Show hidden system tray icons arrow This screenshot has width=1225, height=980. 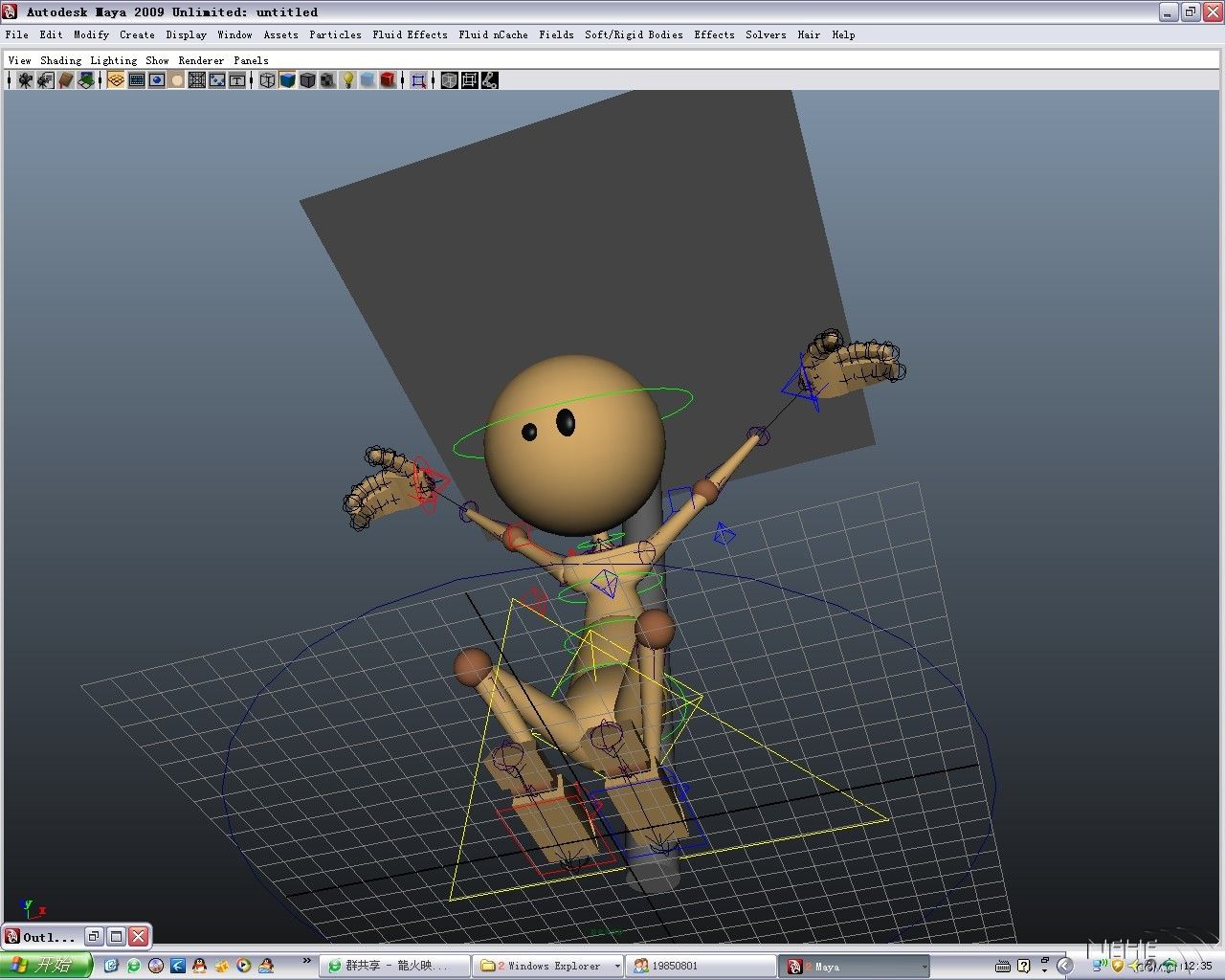tap(1065, 966)
